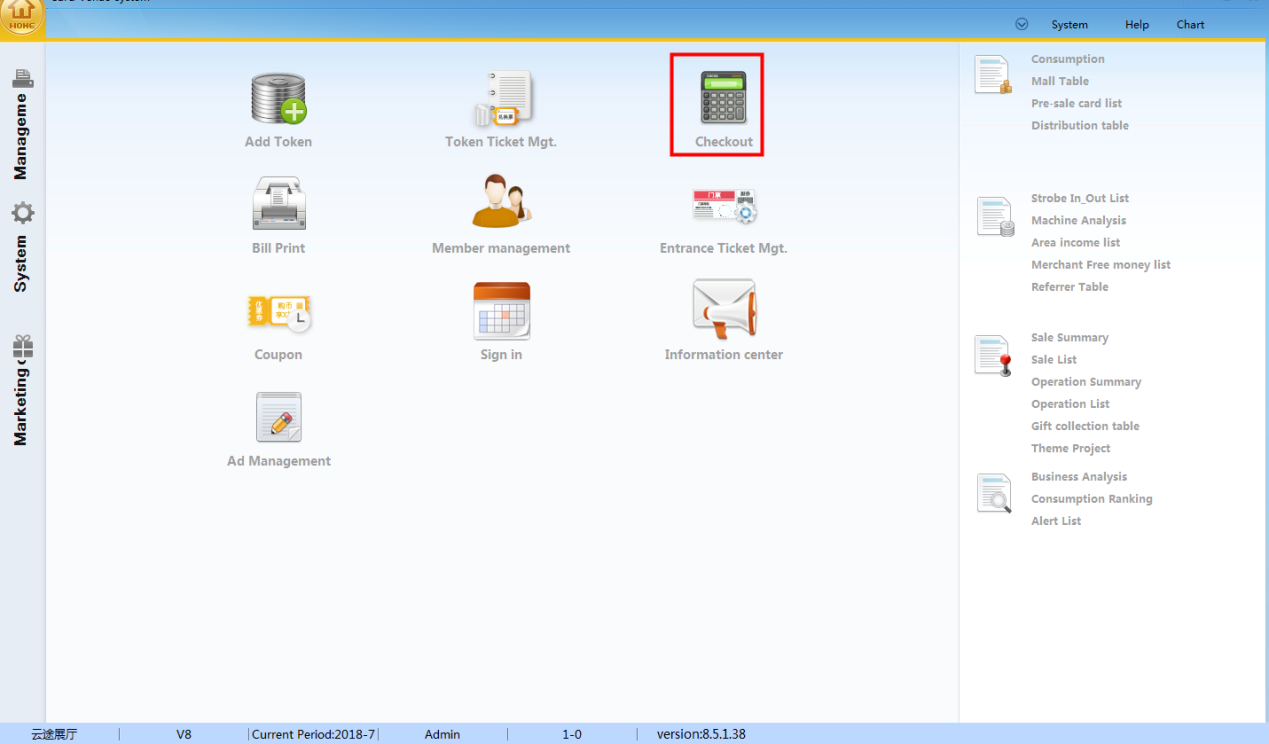
Task: Click the document icon beside Consumption
Action: 993,75
